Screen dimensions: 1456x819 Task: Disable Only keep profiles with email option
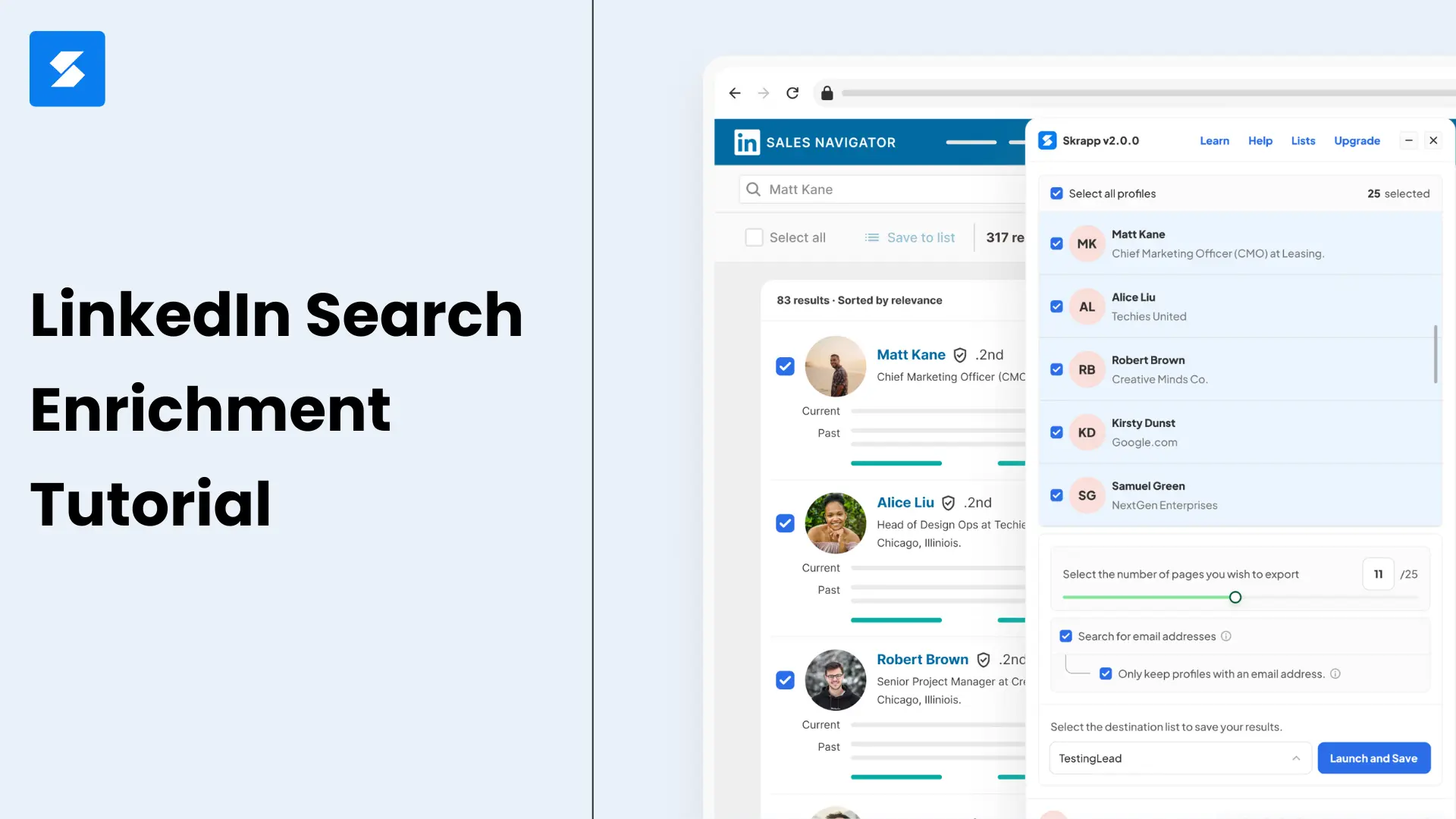click(x=1106, y=673)
